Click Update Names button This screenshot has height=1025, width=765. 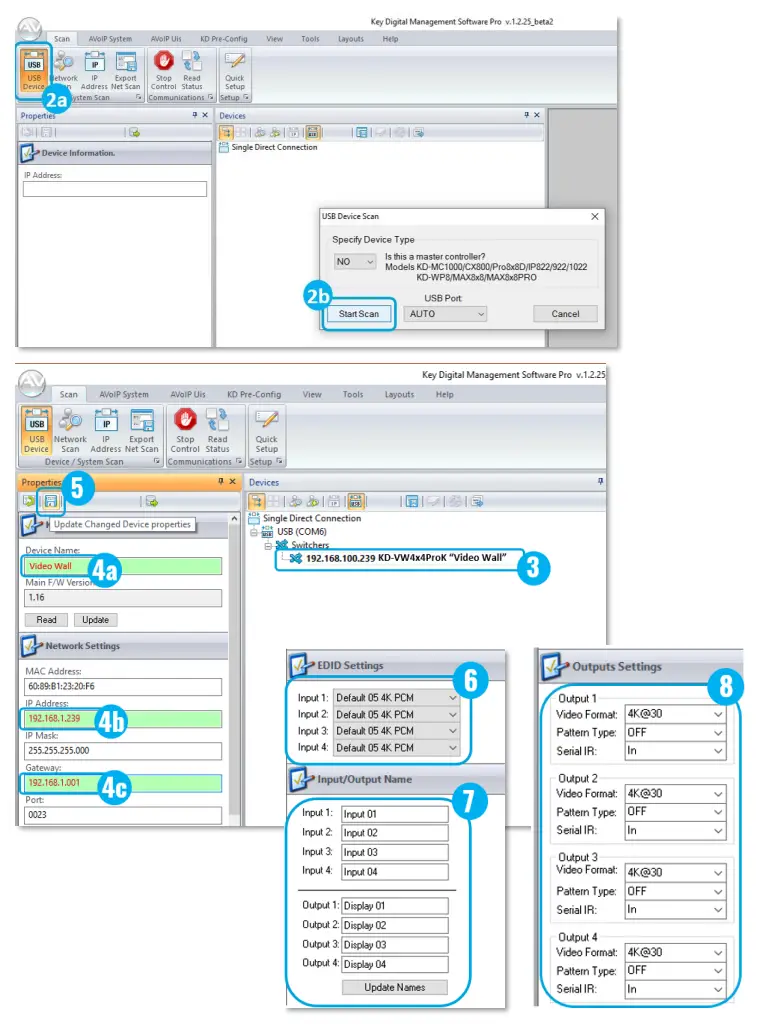(x=395, y=987)
